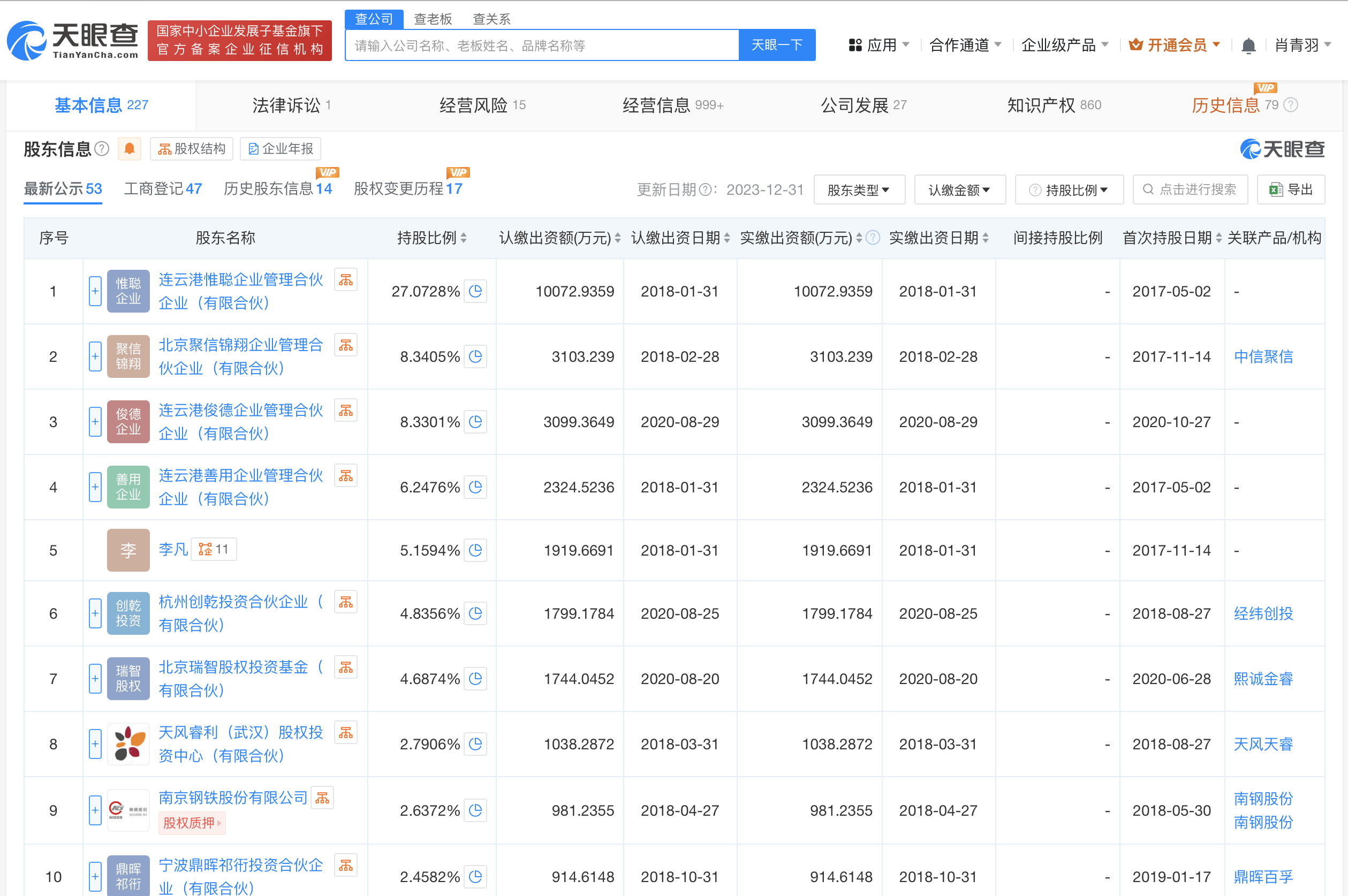Click the TianYanCha logo
This screenshot has width=1348, height=896.
tap(73, 40)
